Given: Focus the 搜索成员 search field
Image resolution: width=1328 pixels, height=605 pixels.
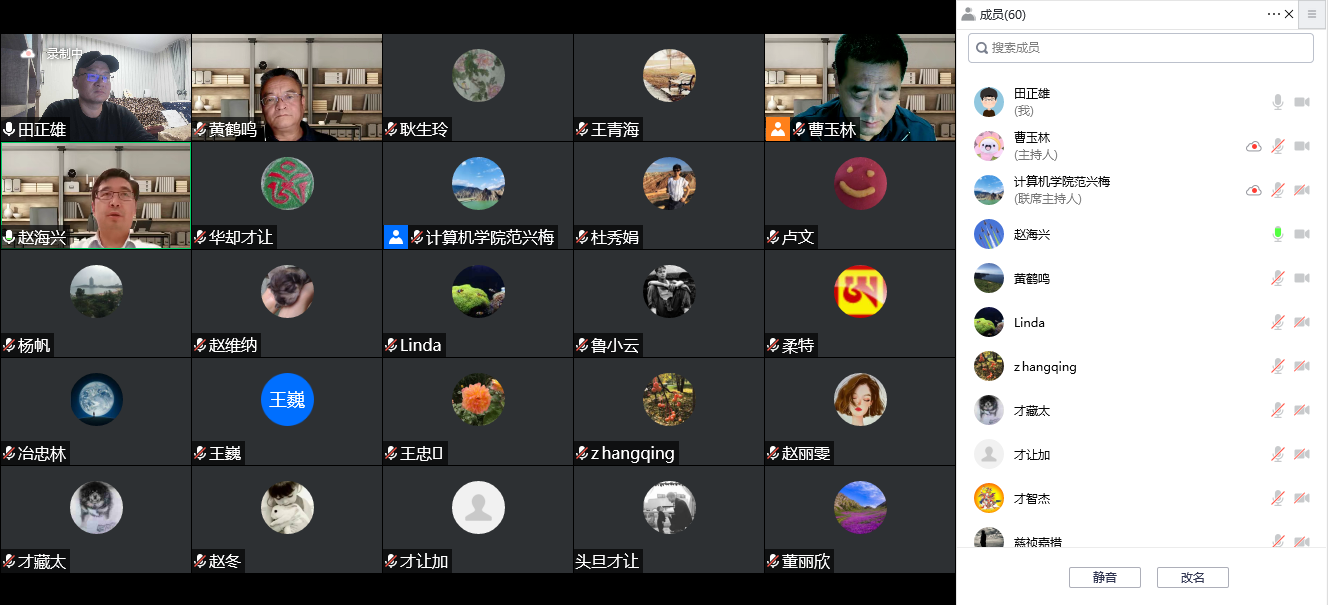Looking at the screenshot, I should tap(1141, 48).
